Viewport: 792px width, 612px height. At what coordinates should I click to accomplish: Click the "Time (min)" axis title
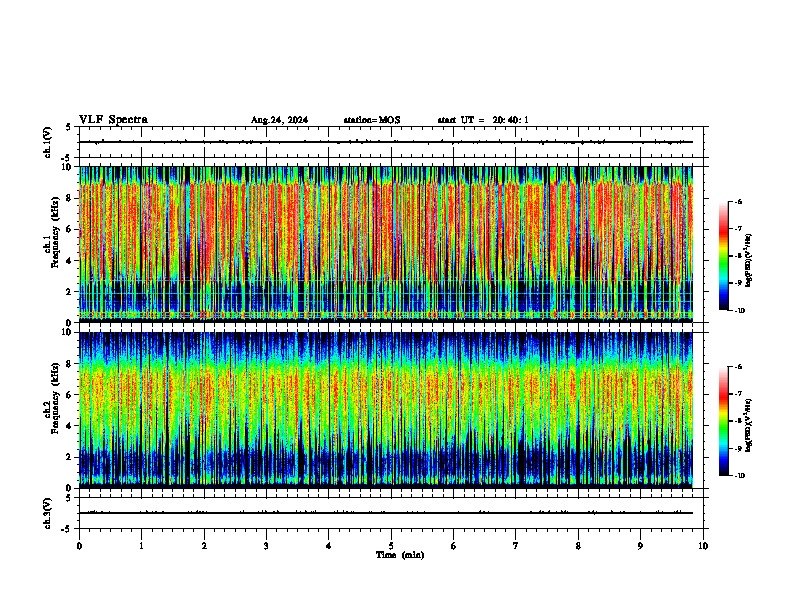[x=400, y=555]
